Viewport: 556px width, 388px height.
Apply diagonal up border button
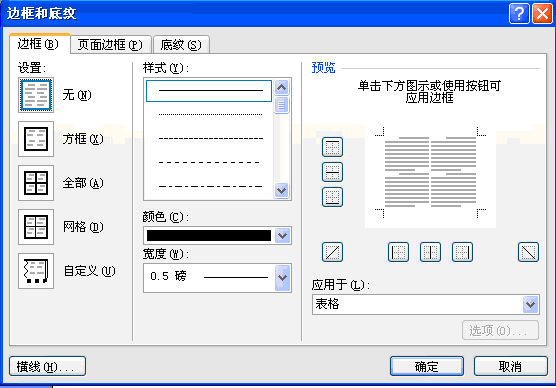click(x=332, y=252)
